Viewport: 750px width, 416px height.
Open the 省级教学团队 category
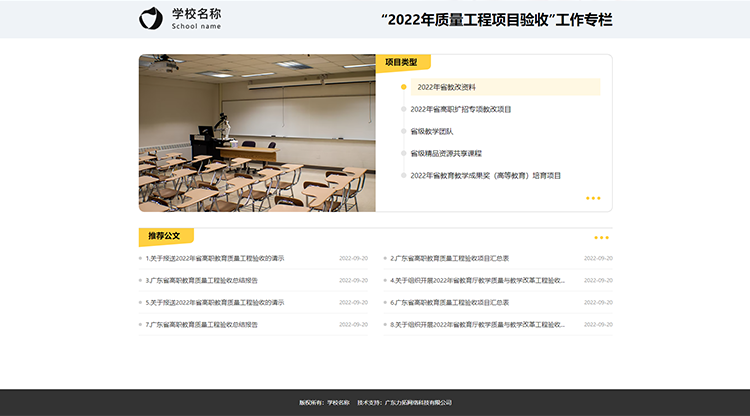pos(432,131)
